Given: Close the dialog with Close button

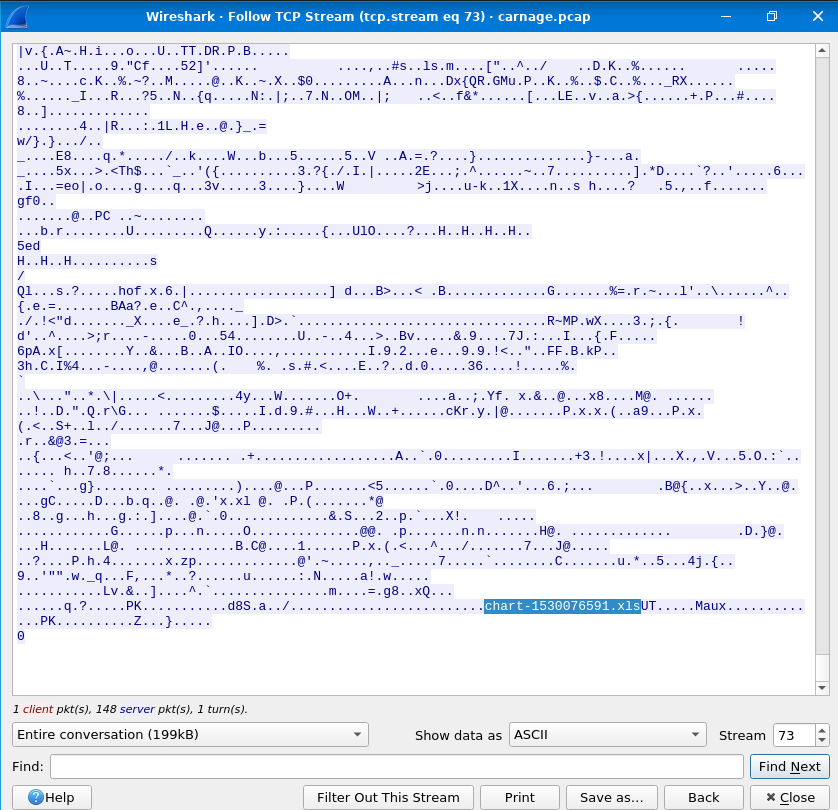Looking at the screenshot, I should [790, 797].
